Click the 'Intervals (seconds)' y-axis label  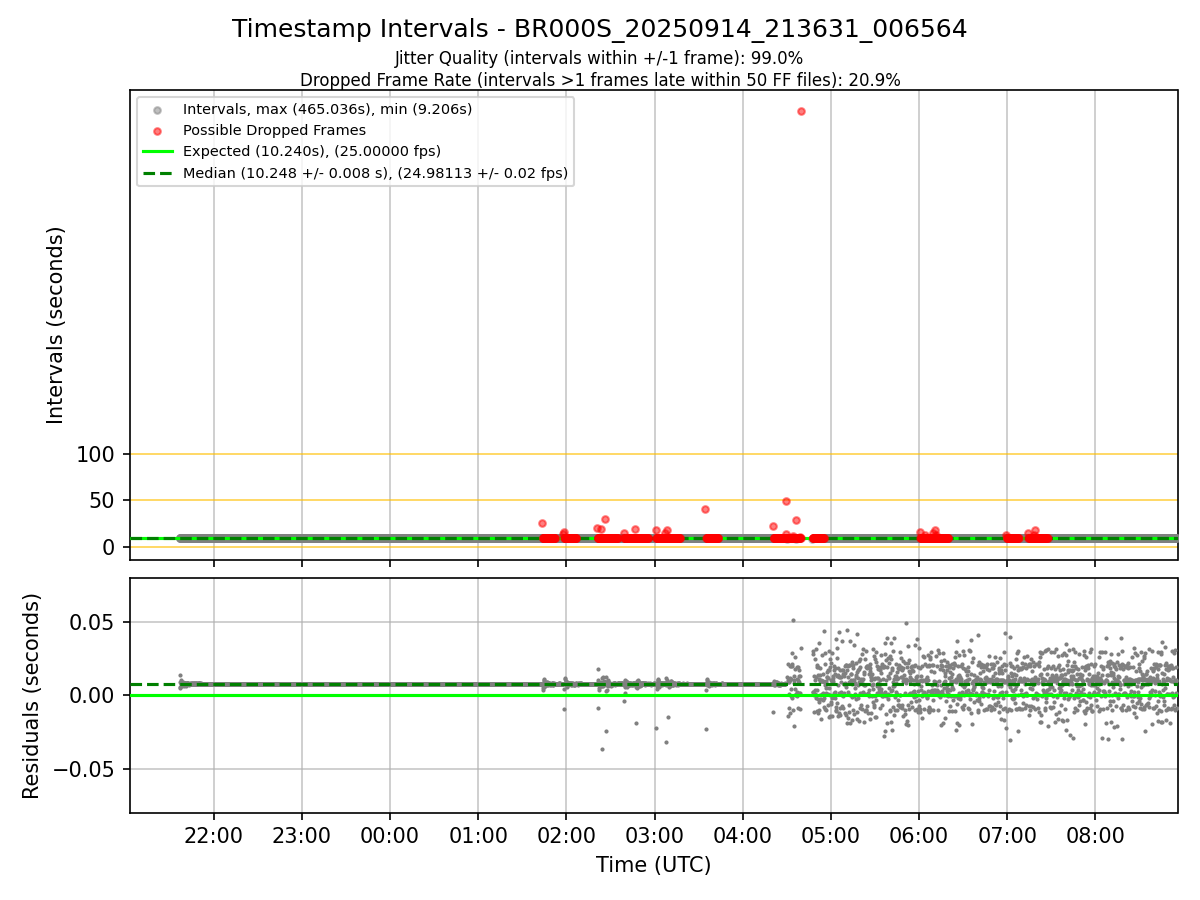point(56,325)
